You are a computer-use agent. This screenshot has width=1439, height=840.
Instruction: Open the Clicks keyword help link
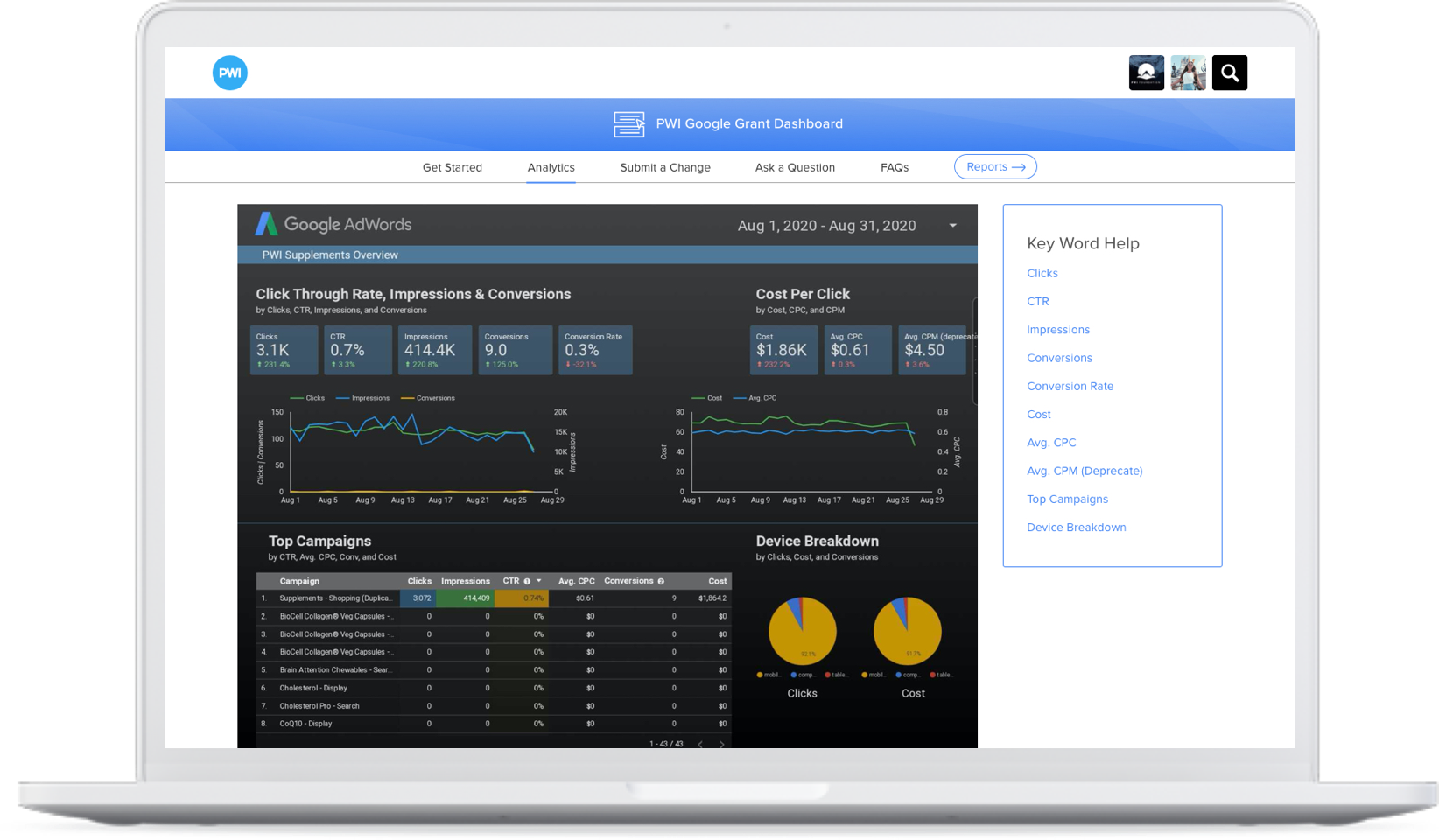tap(1042, 273)
